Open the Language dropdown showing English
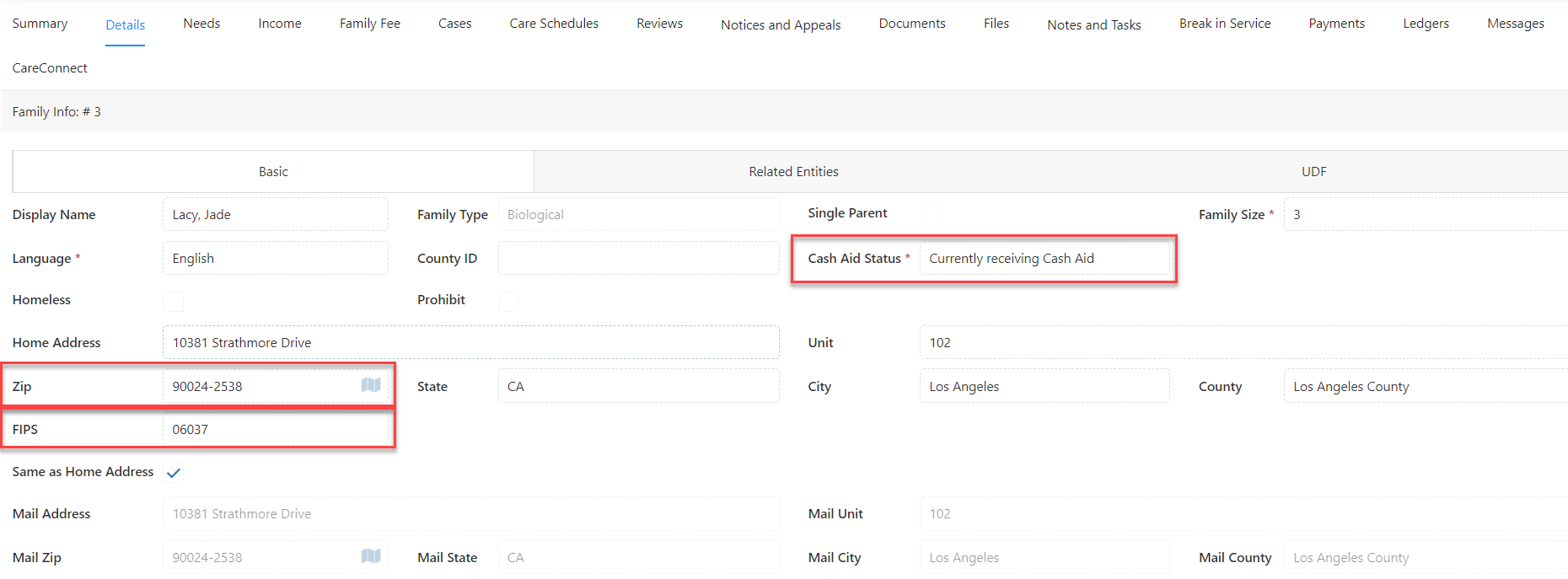This screenshot has height=579, width=1568. coord(275,258)
